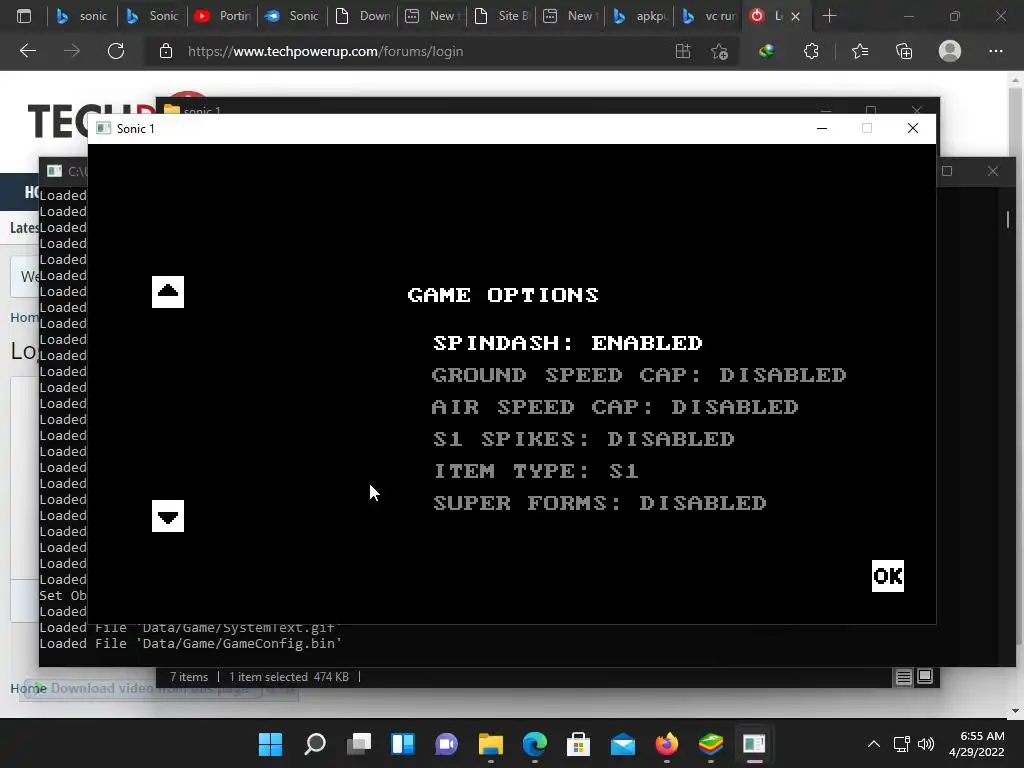
Task: Add this page to favorites
Action: (x=720, y=51)
